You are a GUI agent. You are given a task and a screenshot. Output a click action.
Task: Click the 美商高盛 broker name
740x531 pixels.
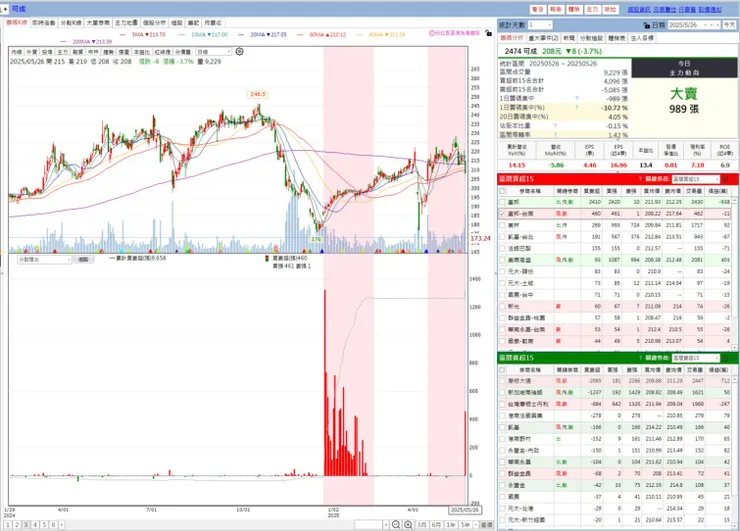coord(519,260)
